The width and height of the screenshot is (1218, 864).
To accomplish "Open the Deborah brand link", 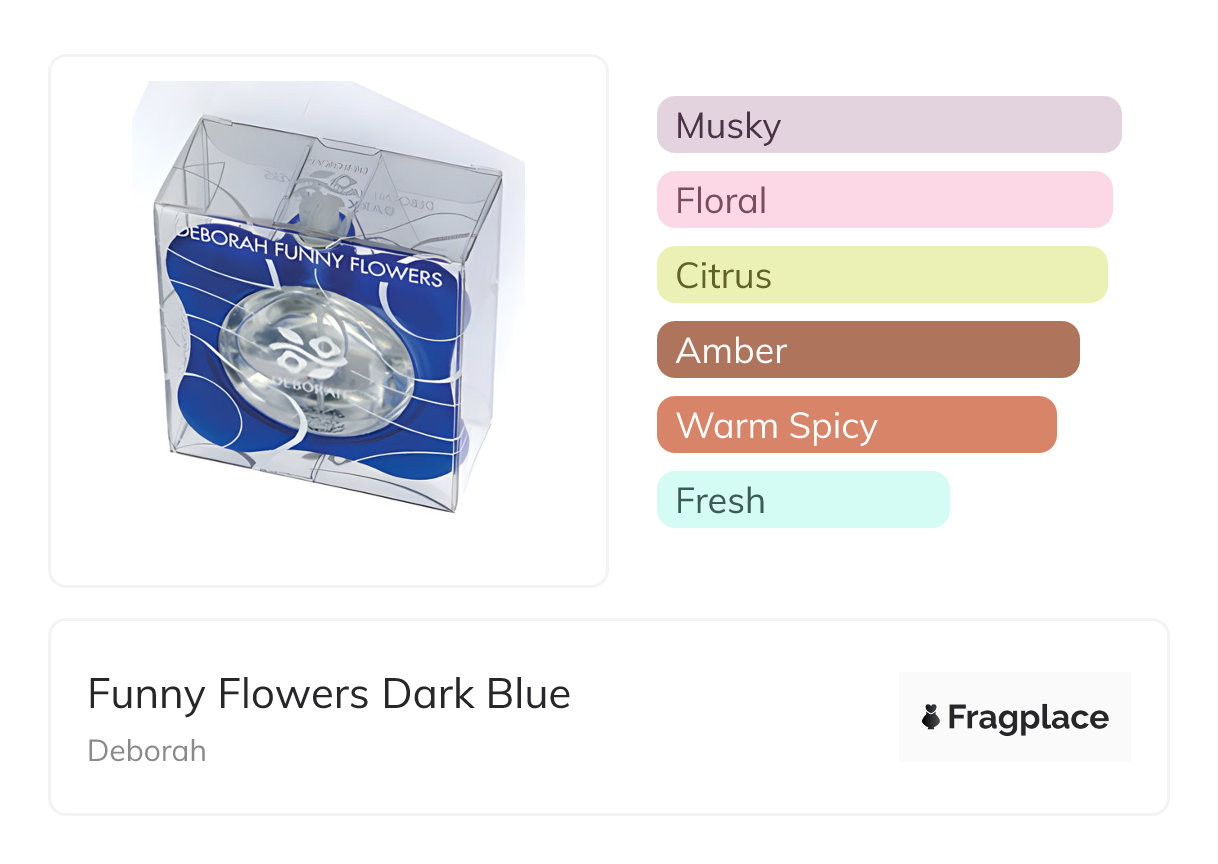I will click(x=147, y=751).
